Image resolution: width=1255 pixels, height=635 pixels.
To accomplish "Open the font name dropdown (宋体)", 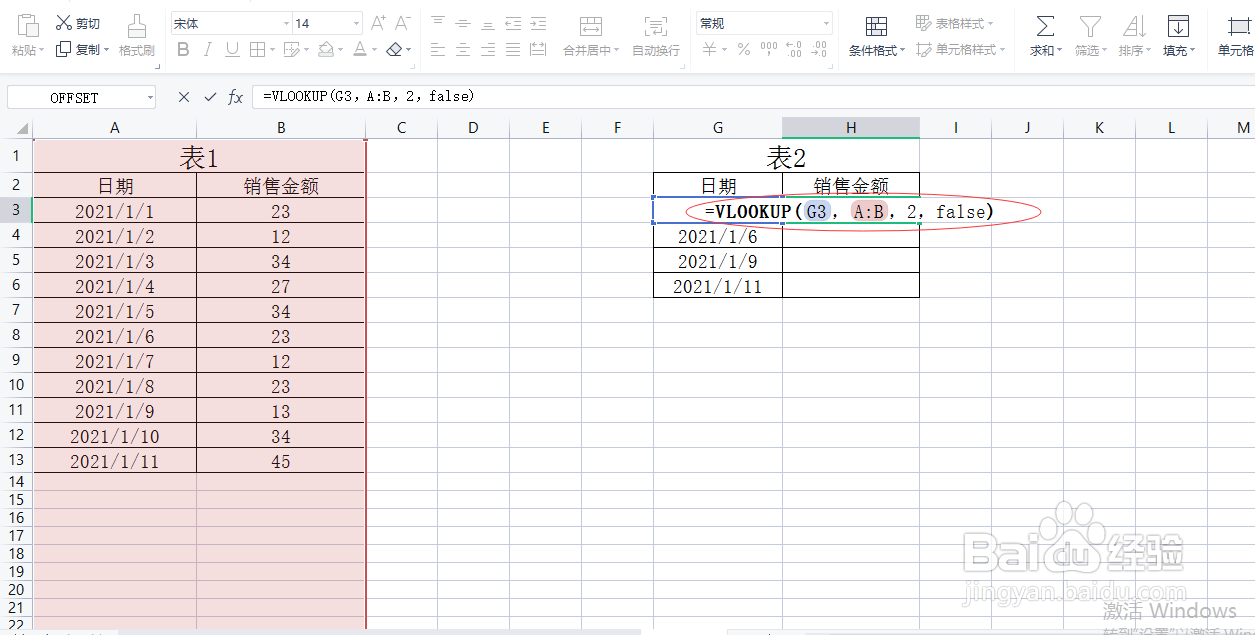I will point(285,23).
